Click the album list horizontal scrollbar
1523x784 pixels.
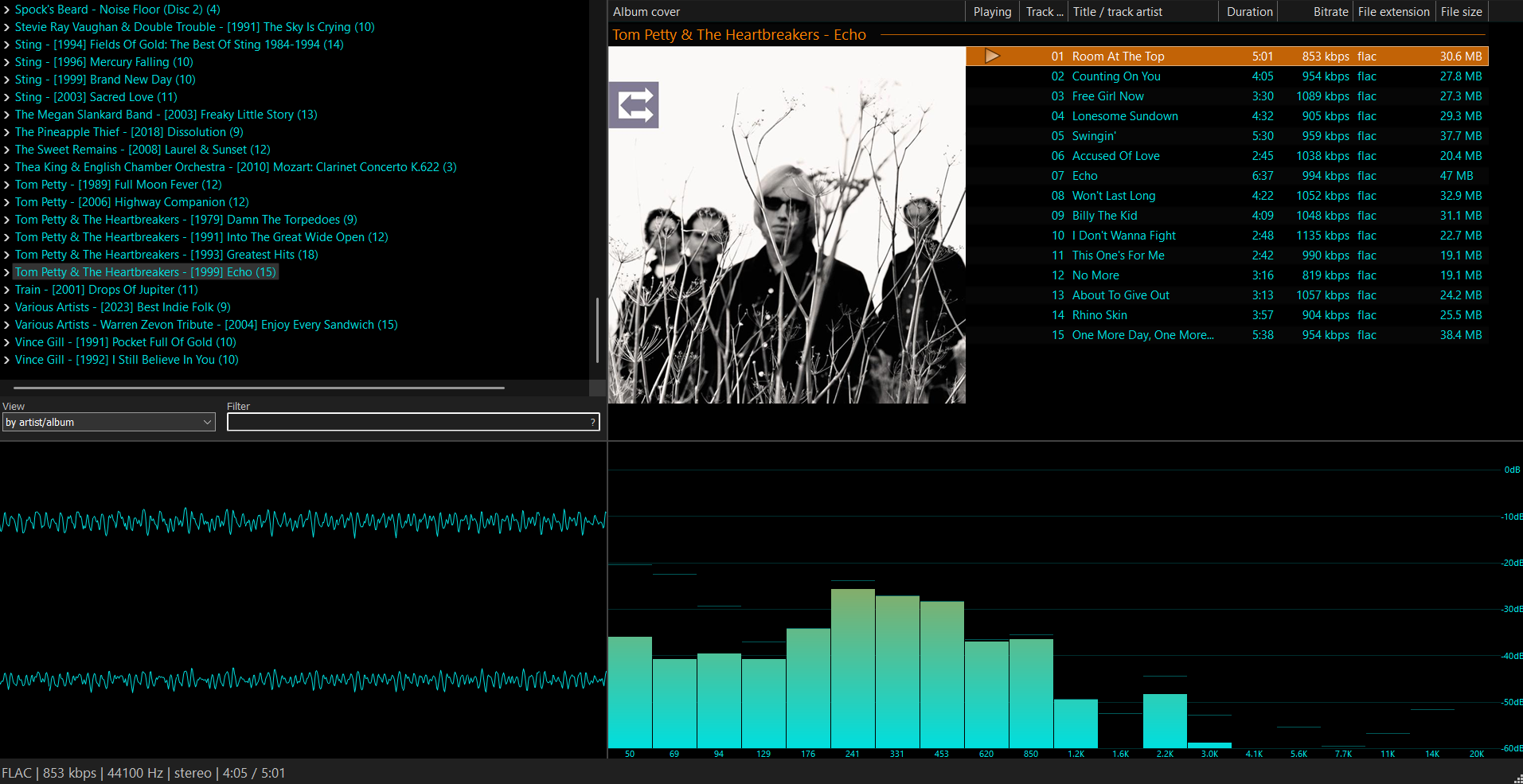259,388
